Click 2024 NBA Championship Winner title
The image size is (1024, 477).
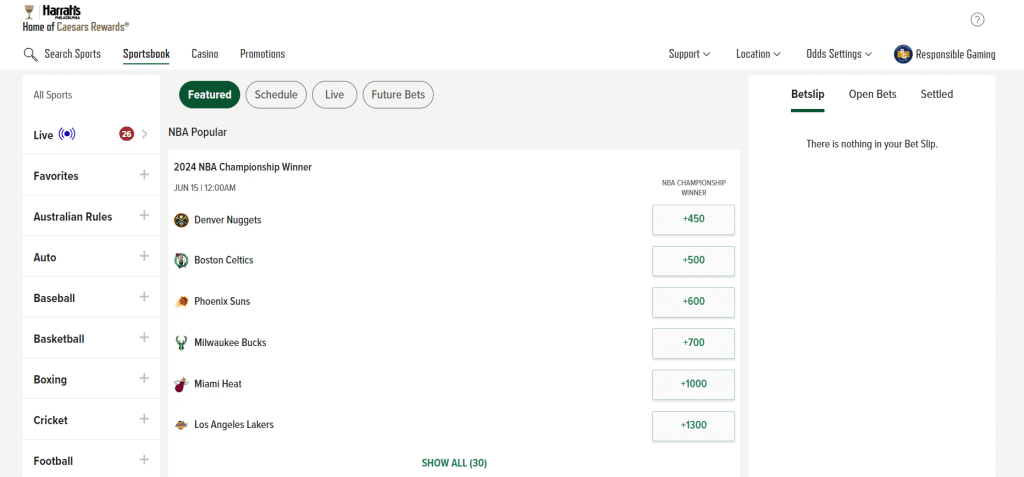pos(243,167)
